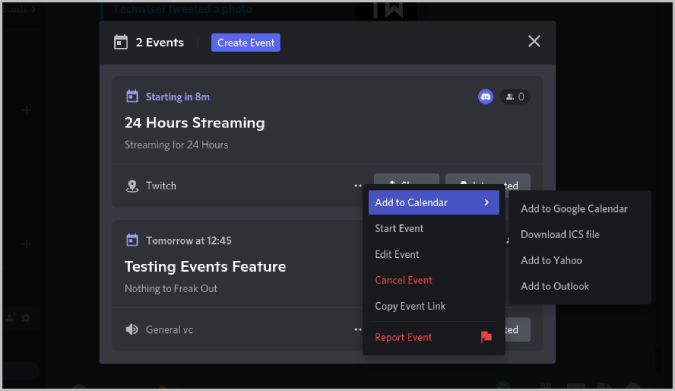The width and height of the screenshot is (675, 391).
Task: Click the Tomorrow at 12:45 label
Action: tap(189, 241)
